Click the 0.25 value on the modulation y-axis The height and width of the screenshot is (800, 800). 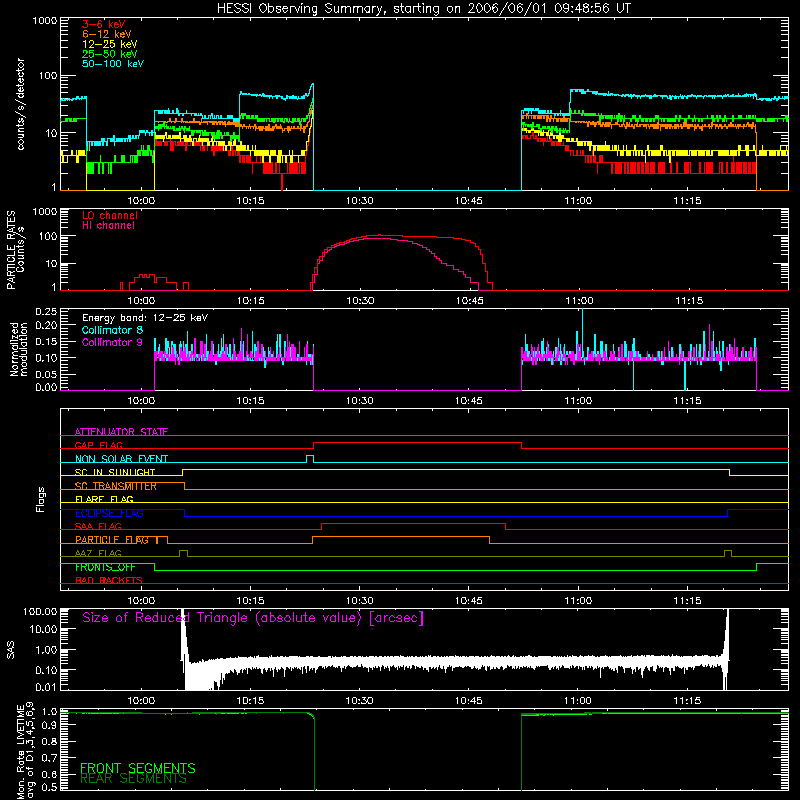[46, 312]
